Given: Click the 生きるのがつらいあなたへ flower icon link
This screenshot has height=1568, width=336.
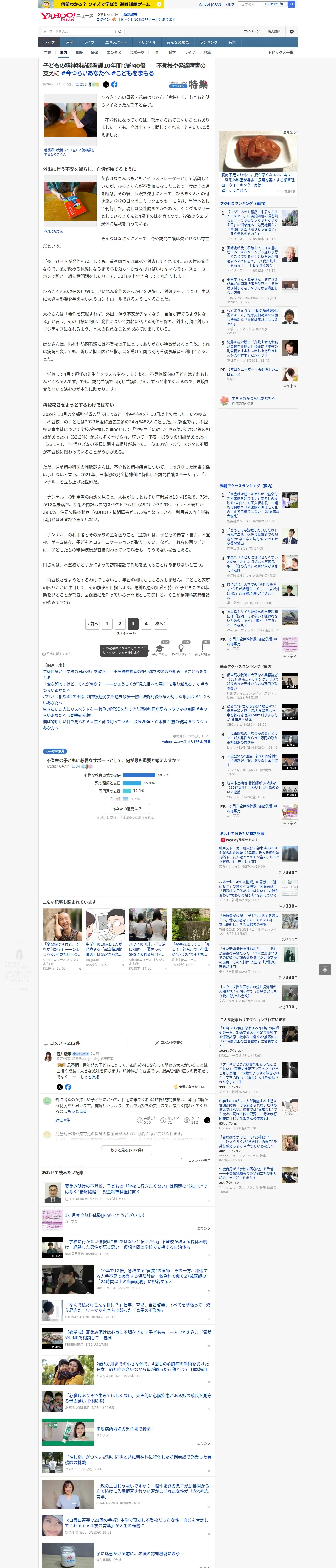Looking at the screenshot, I should 225,401.
